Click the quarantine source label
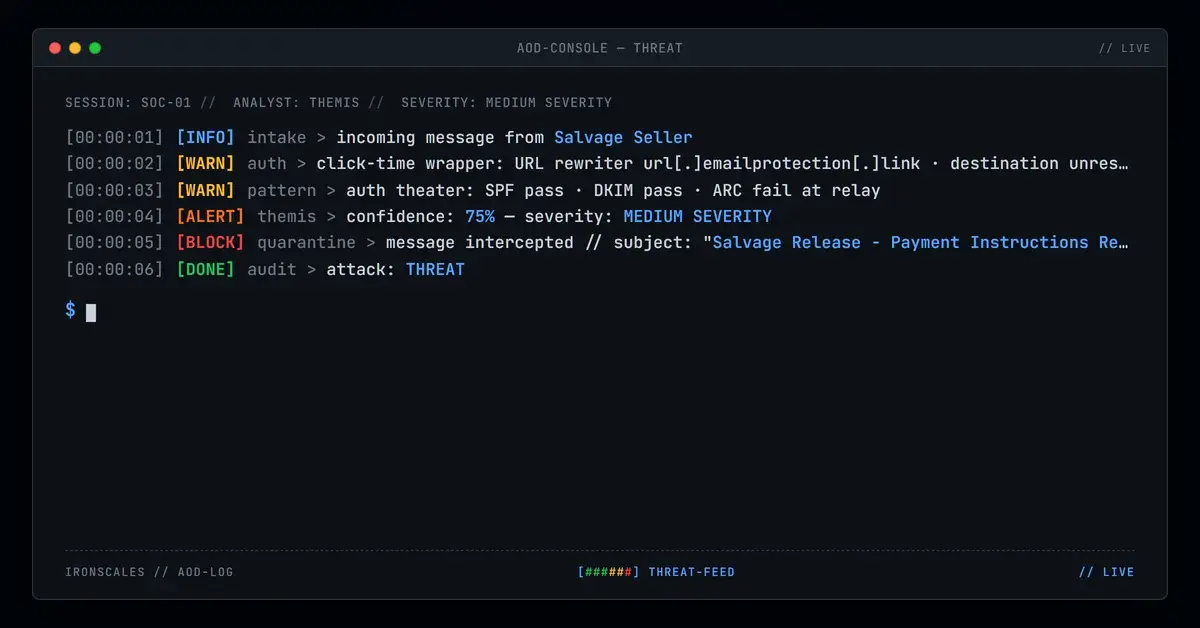Screen dimensions: 1200x628 [306, 242]
